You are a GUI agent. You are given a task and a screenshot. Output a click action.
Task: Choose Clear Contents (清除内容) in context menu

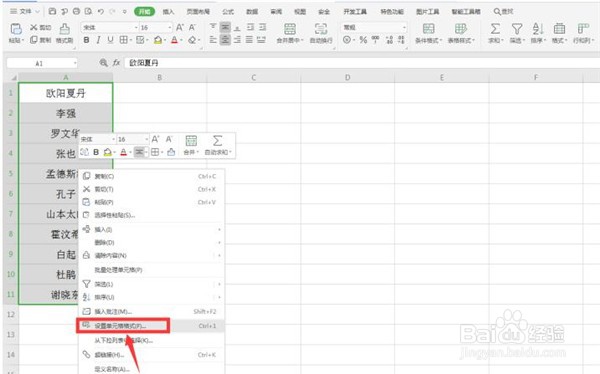pos(151,255)
